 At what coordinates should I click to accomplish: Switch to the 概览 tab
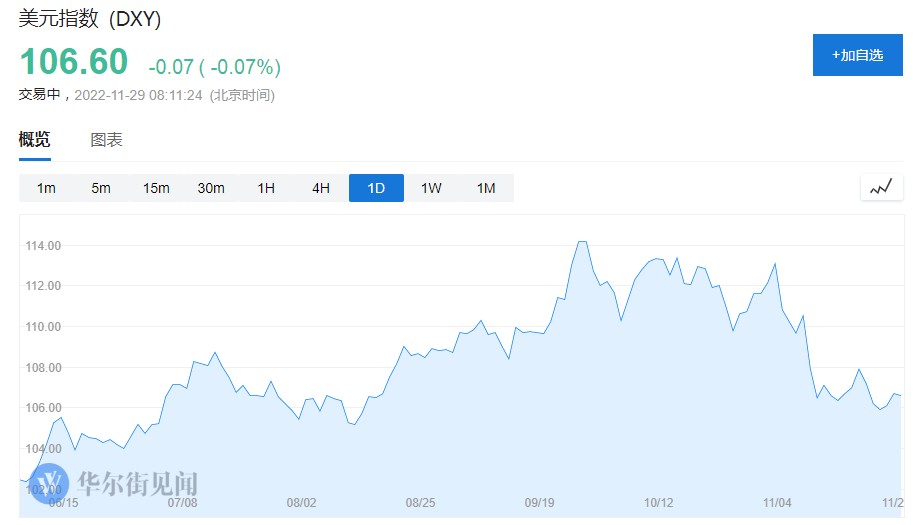click(x=35, y=140)
